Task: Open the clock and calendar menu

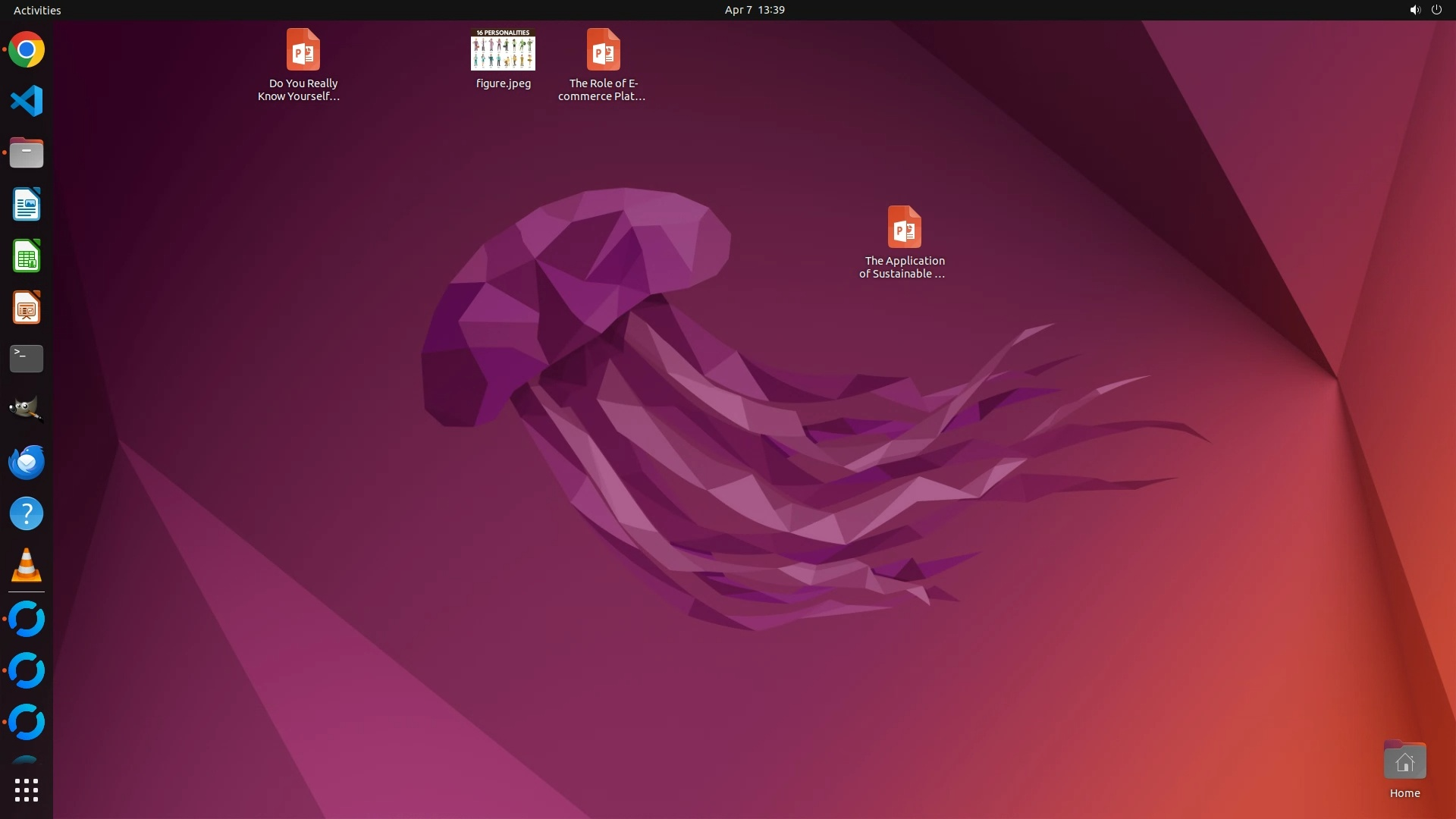Action: [754, 10]
